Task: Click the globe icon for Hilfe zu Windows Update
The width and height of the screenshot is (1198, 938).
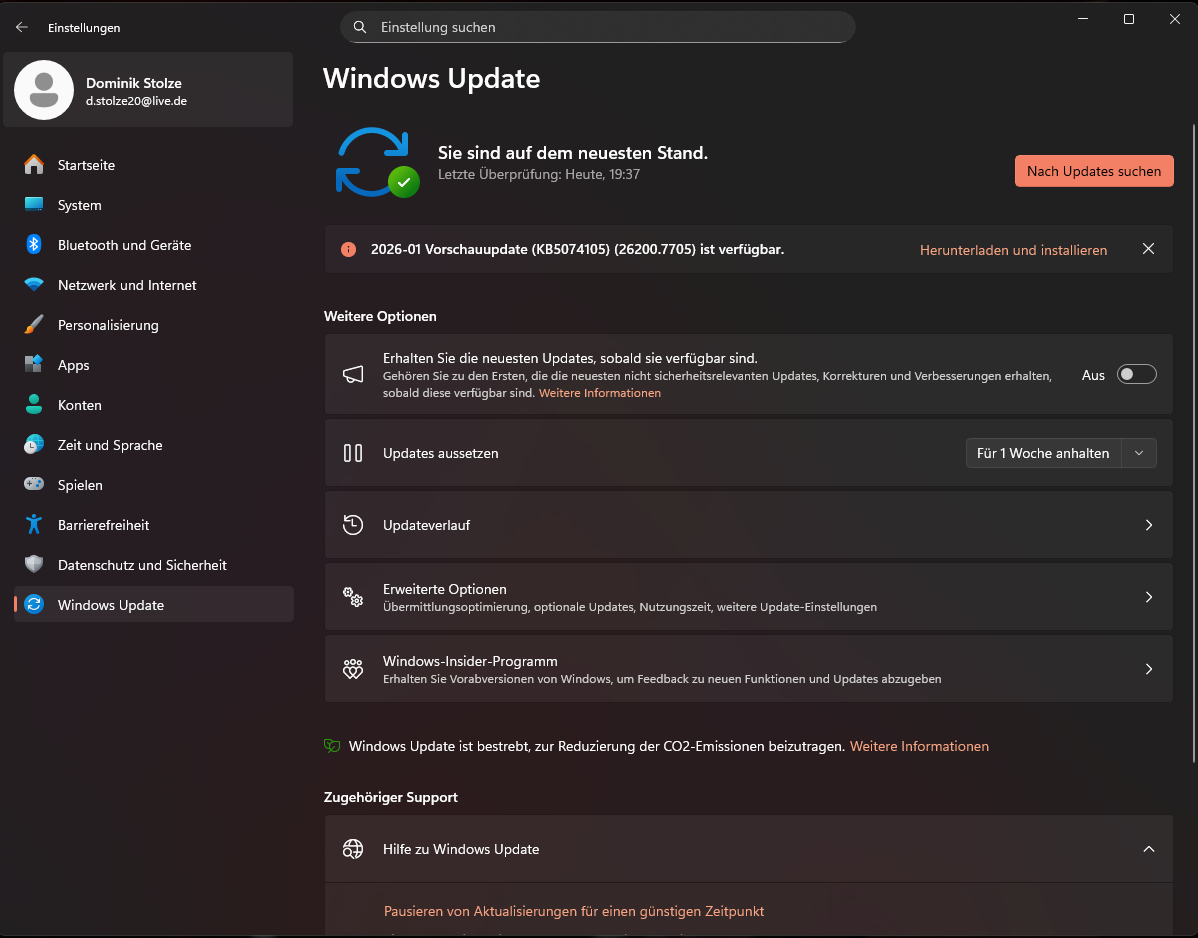Action: (x=353, y=849)
